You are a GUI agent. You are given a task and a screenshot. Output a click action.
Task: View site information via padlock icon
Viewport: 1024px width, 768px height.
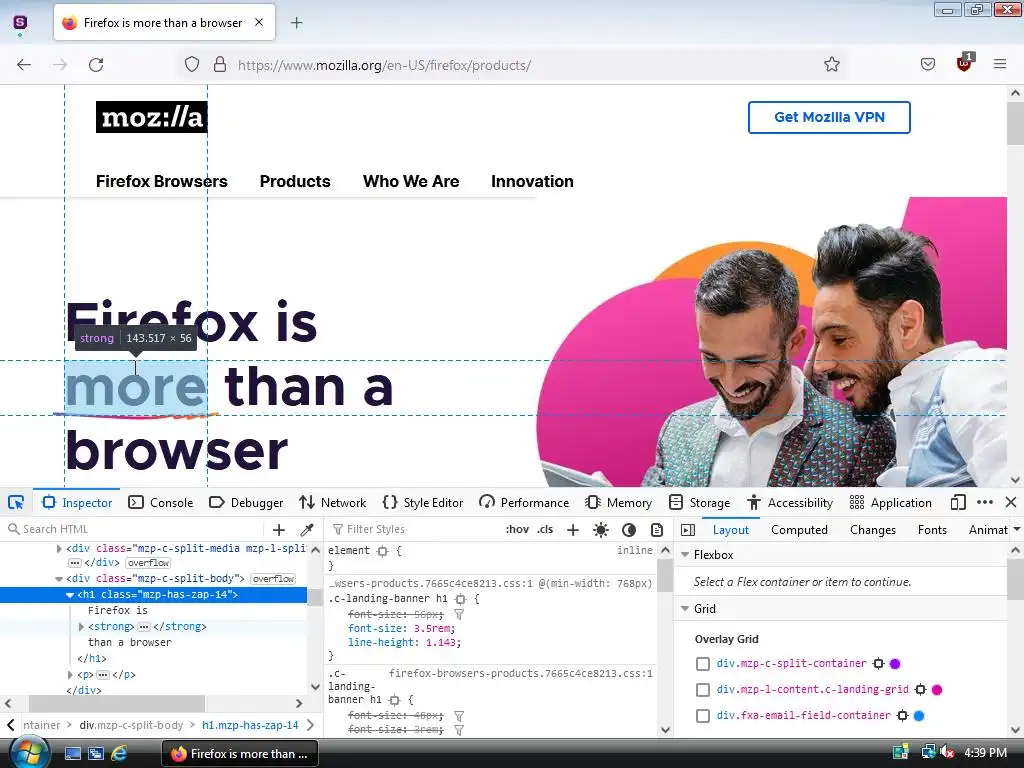[220, 65]
